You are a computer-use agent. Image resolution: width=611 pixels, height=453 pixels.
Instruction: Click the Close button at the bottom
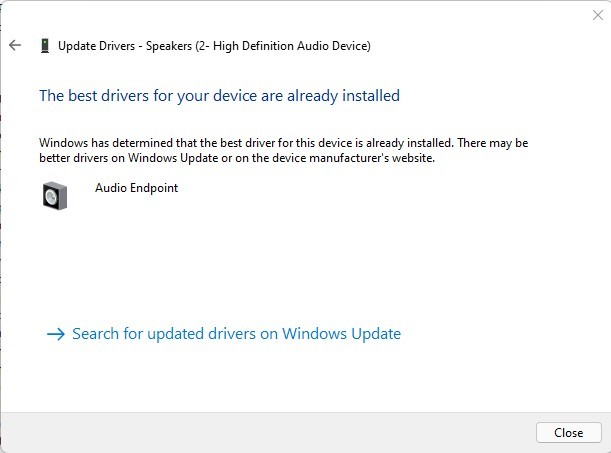(x=569, y=432)
